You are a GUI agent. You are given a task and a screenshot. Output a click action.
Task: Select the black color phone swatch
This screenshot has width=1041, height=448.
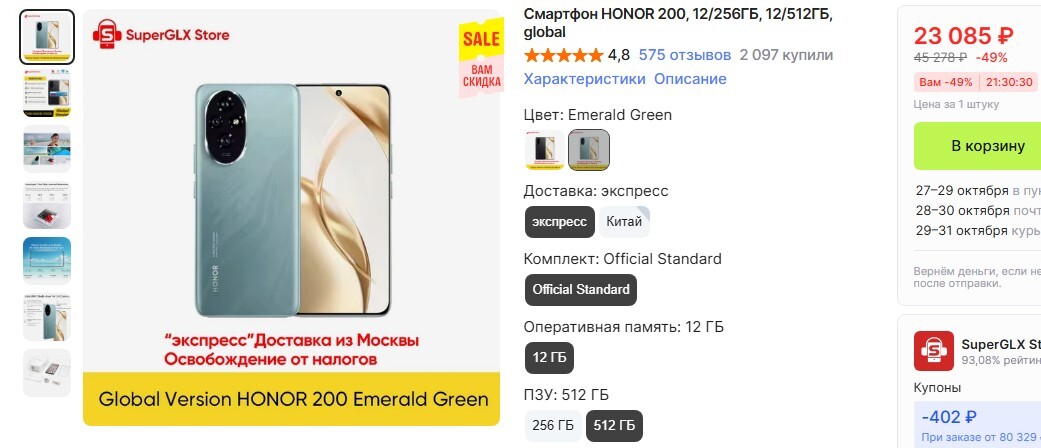[544, 150]
